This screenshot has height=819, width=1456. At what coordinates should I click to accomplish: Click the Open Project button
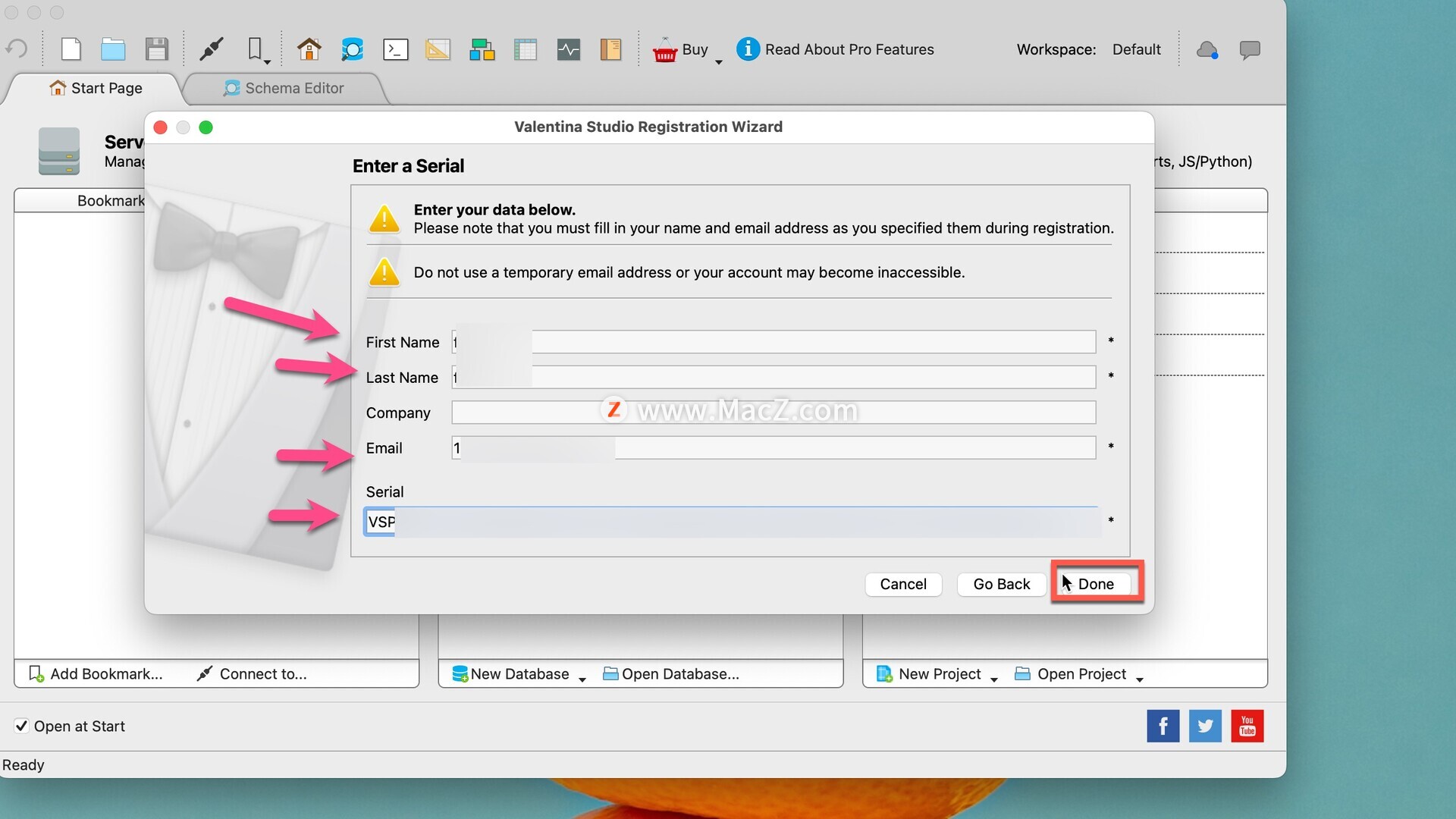coord(1071,673)
